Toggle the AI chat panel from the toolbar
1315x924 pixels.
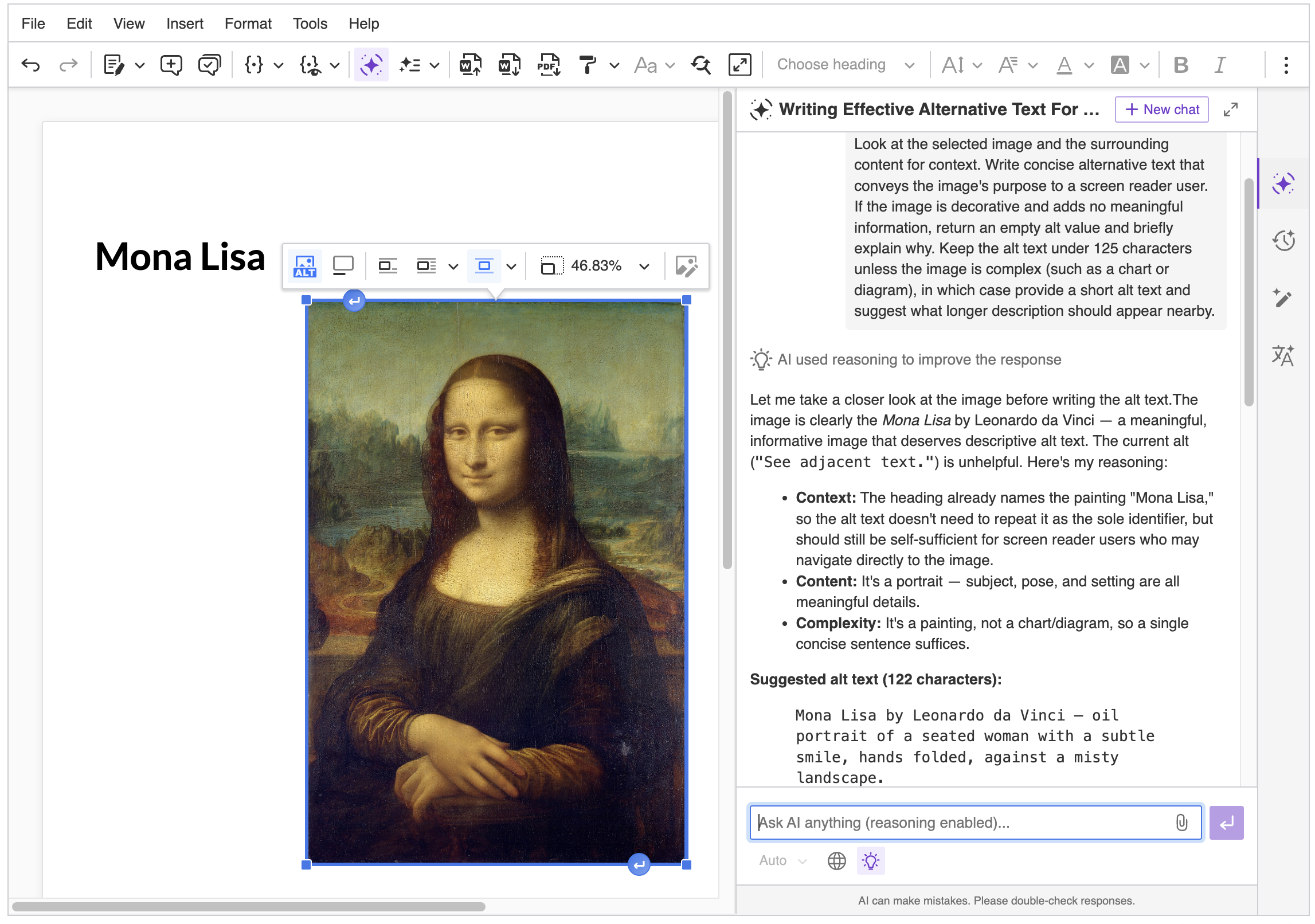pyautogui.click(x=371, y=65)
